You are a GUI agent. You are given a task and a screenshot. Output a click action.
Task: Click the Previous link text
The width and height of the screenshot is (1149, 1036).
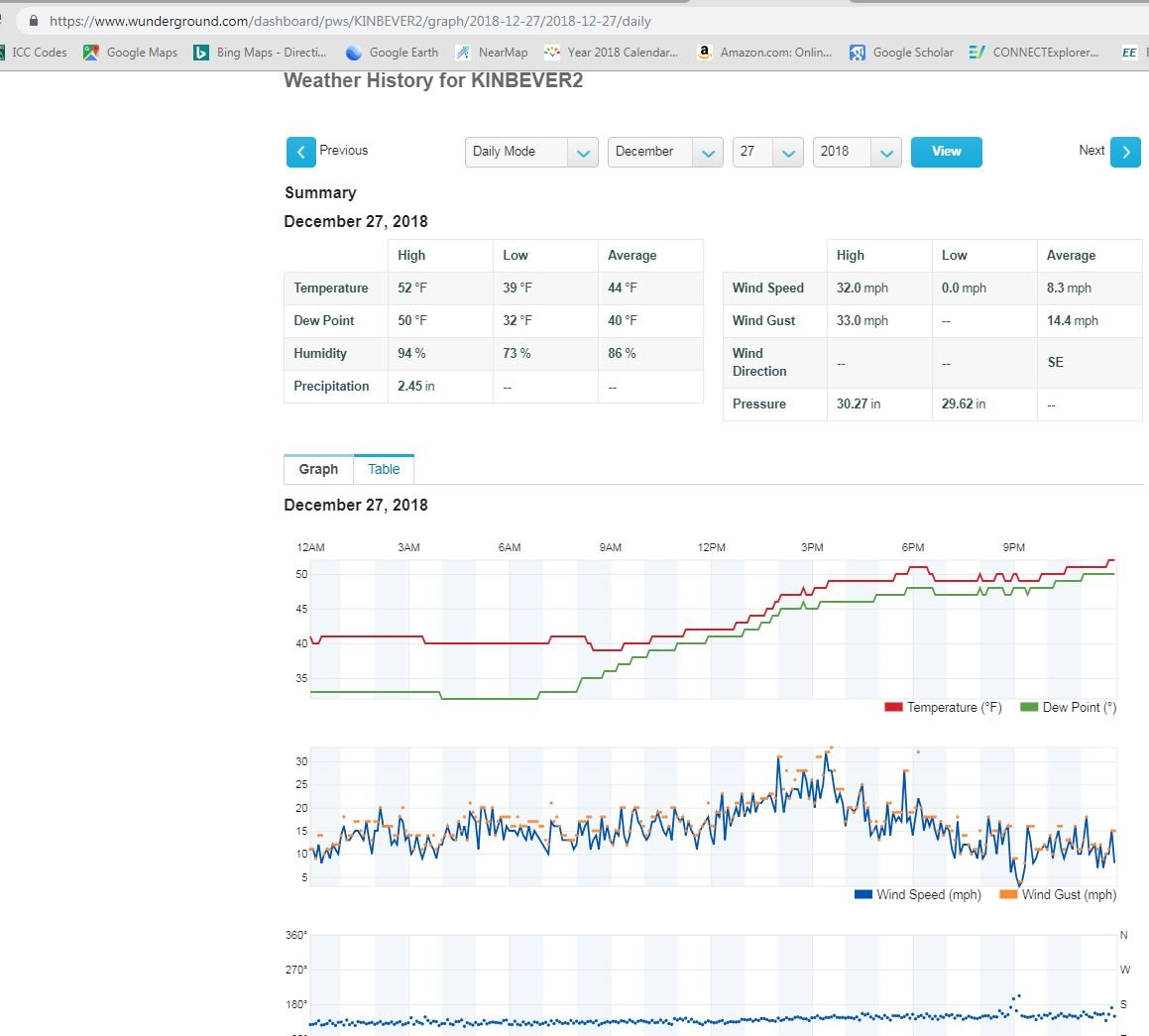click(344, 151)
